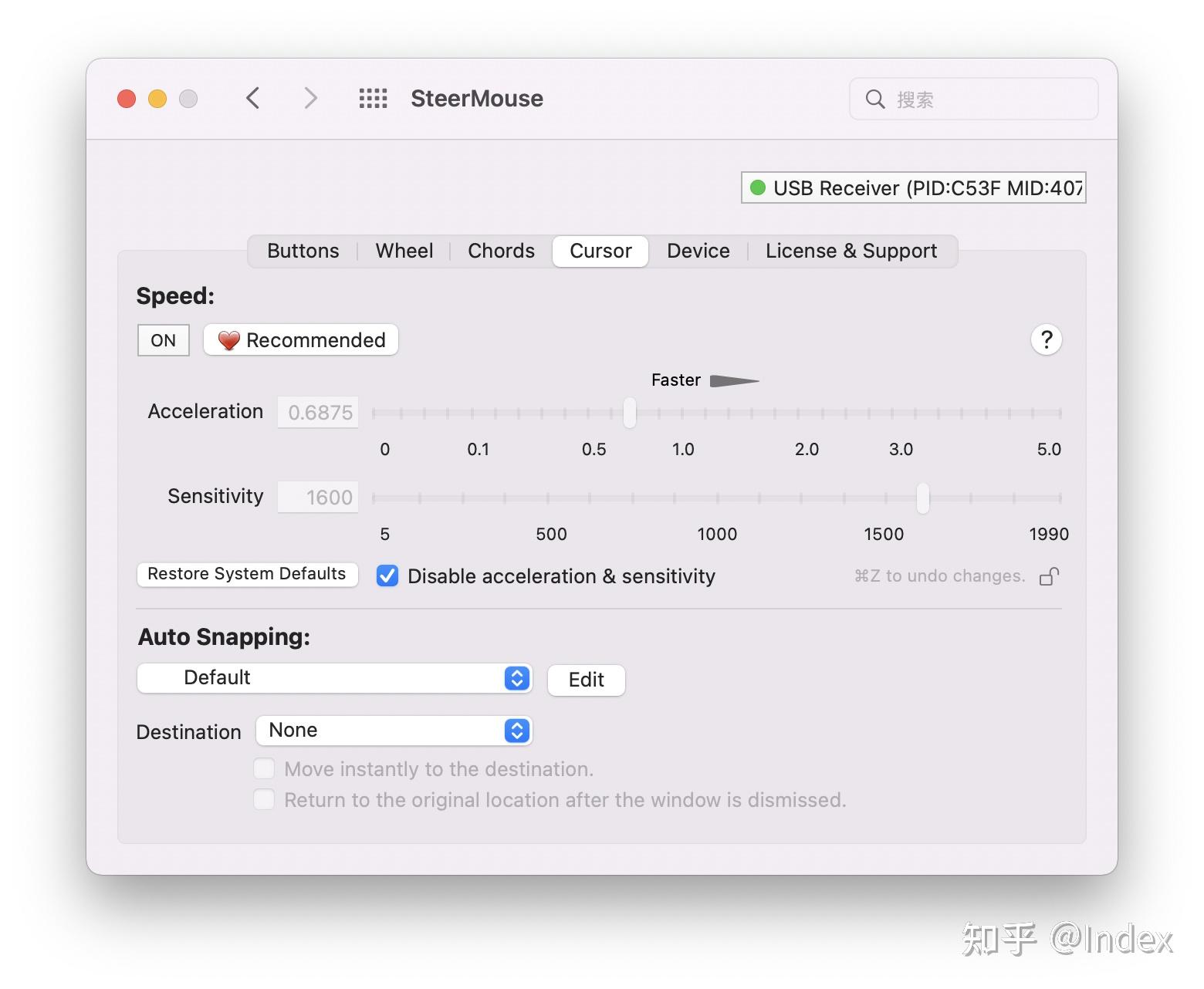Click the Recommended button
This screenshot has width=1204, height=989.
tap(301, 340)
